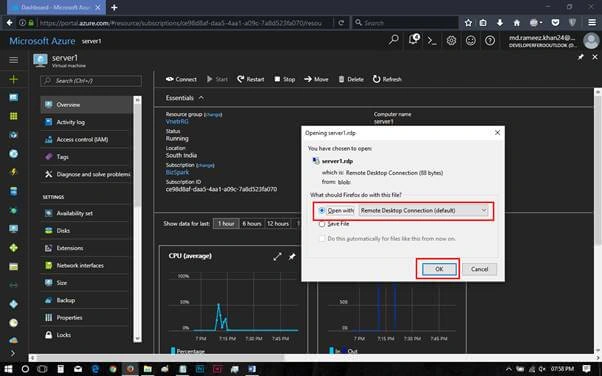Go back with the Firefox back arrow

[x=10, y=23]
